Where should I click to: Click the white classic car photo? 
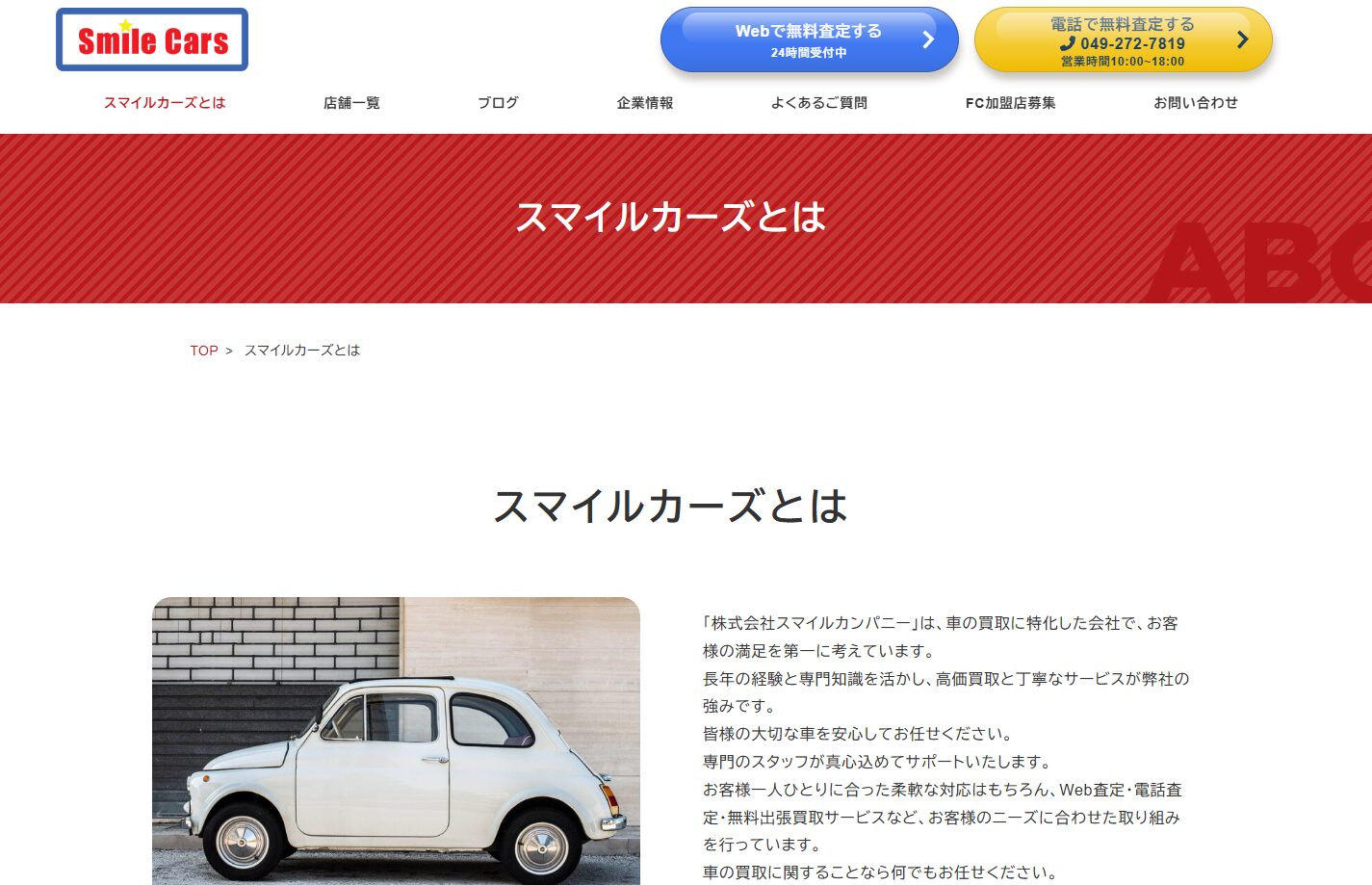395,741
